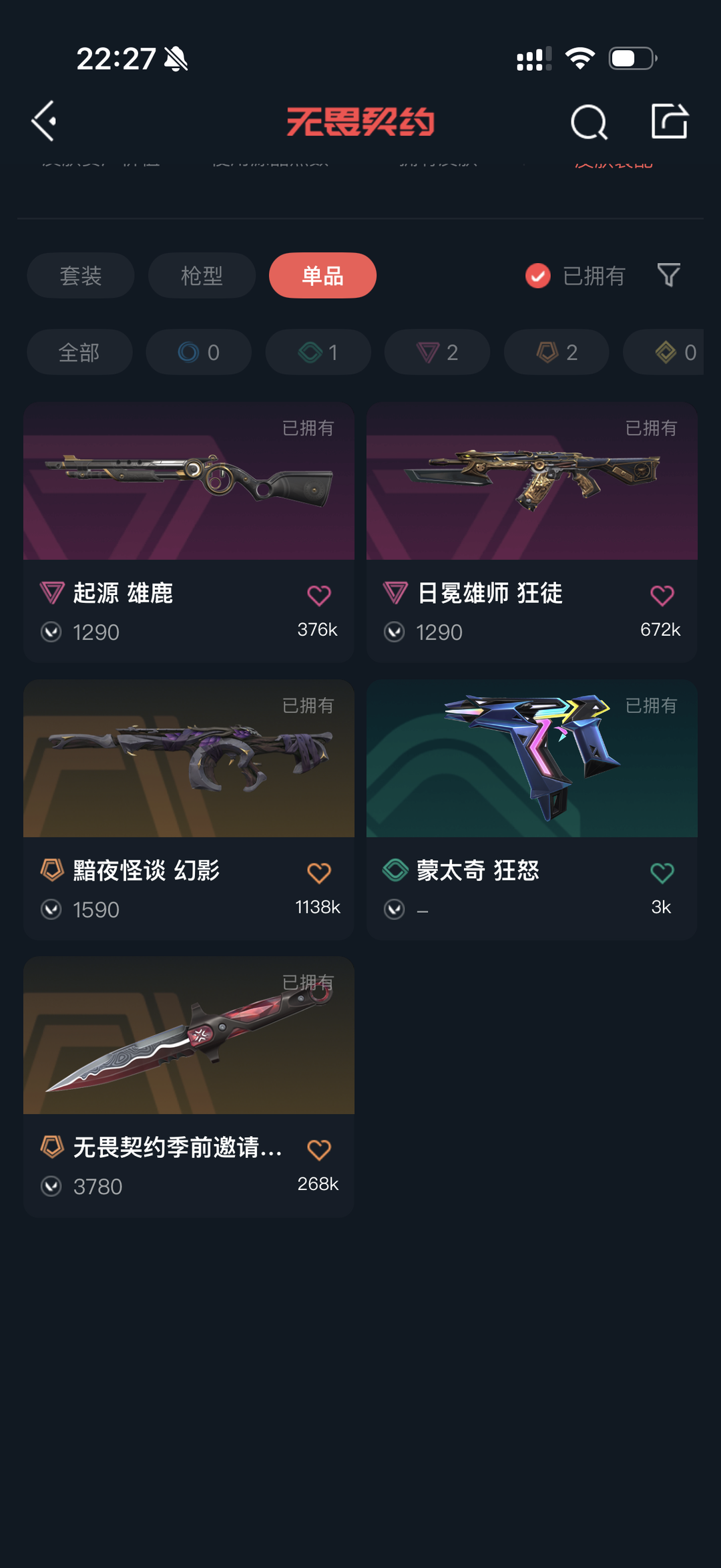The height and width of the screenshot is (1568, 721).
Task: Switch to the 套装 tab
Action: tap(81, 275)
